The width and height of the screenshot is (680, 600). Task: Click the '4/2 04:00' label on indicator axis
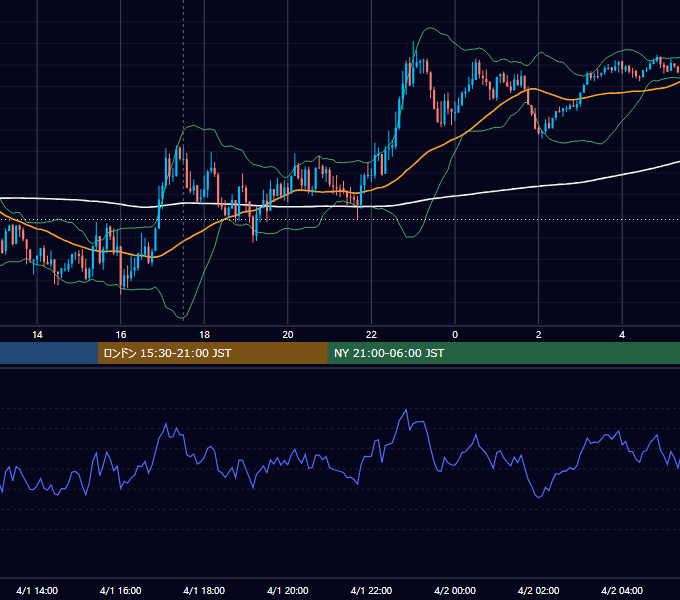622,590
